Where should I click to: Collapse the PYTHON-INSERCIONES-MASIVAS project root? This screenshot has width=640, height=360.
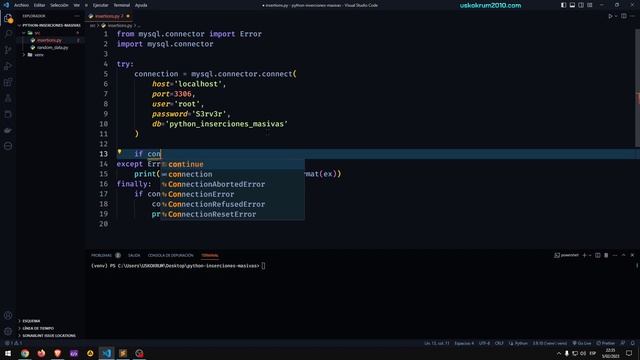pos(49,25)
